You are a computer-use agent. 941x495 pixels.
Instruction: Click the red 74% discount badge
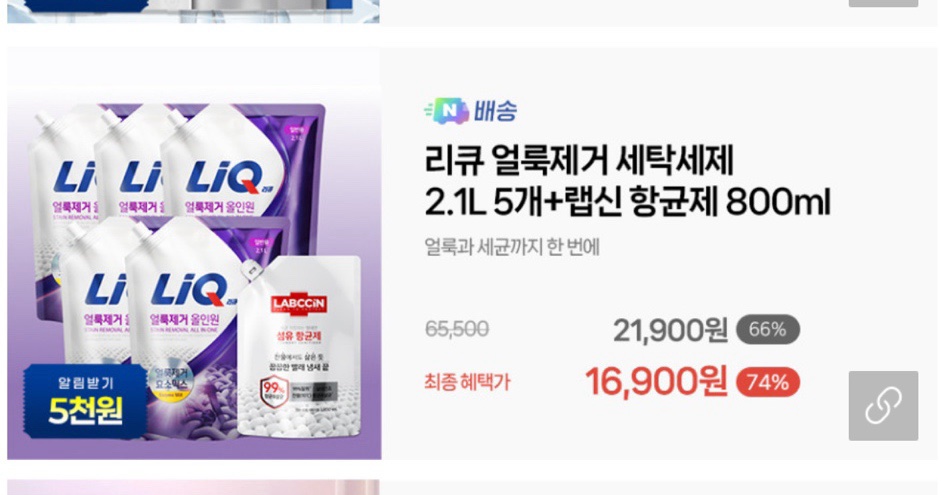pyautogui.click(x=768, y=382)
